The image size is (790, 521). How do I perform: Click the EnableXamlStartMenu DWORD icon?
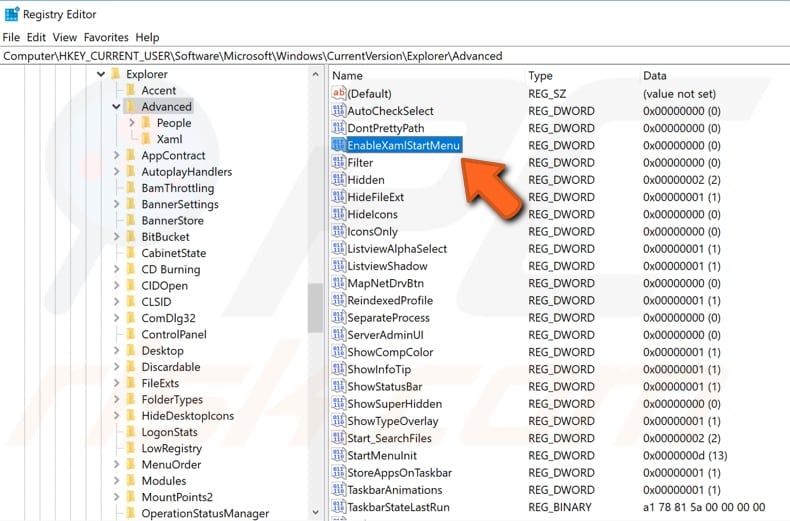point(339,145)
